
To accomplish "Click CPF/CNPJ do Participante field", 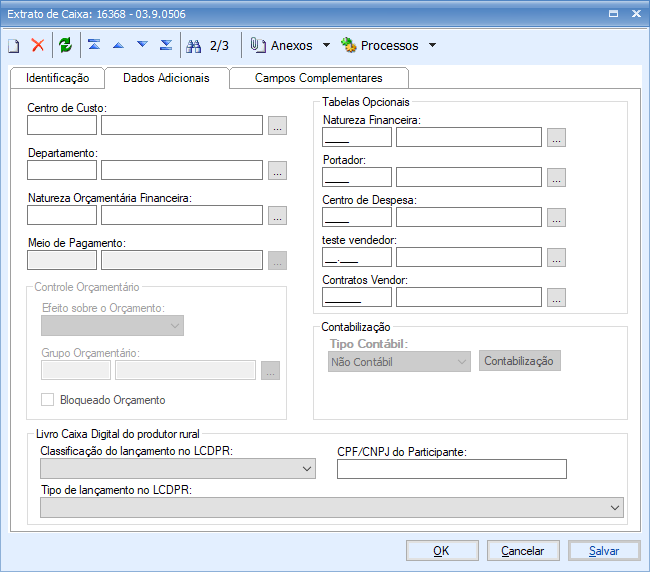I will click(x=452, y=469).
